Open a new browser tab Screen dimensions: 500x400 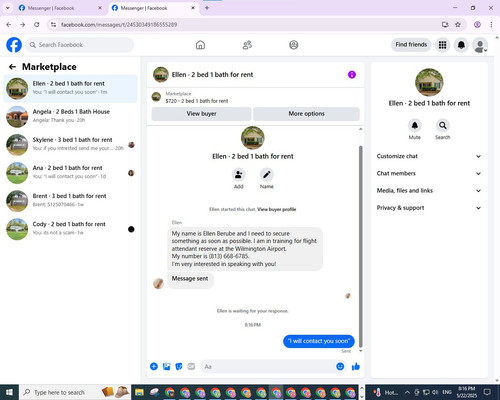point(207,8)
